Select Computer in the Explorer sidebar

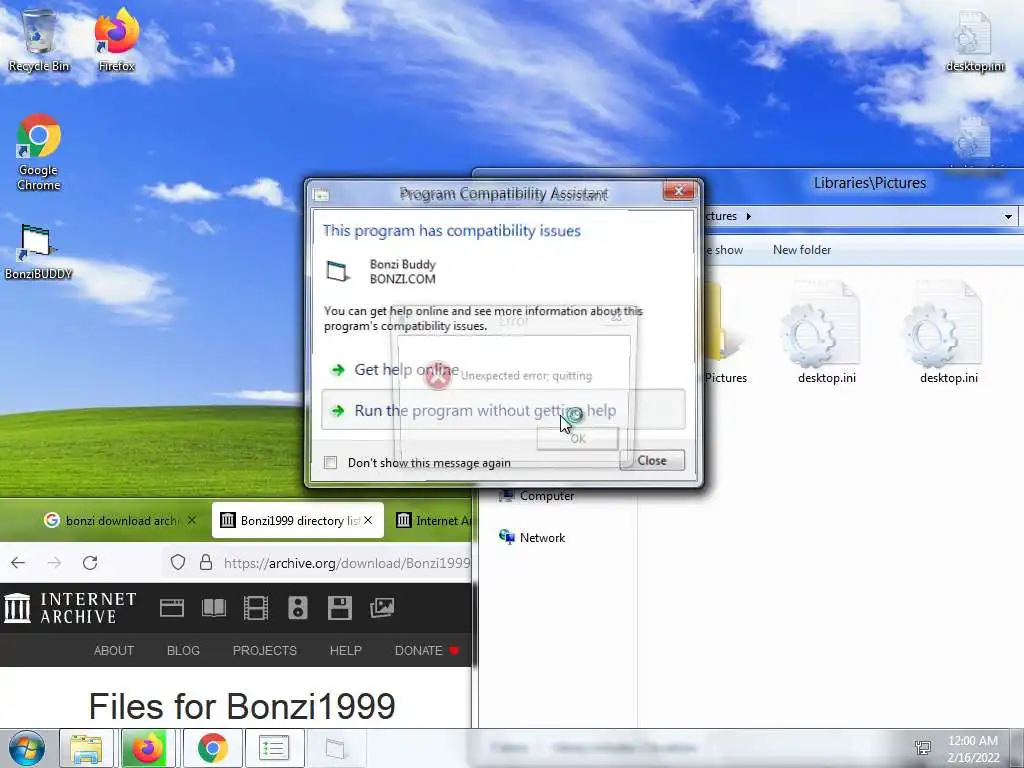537,496
